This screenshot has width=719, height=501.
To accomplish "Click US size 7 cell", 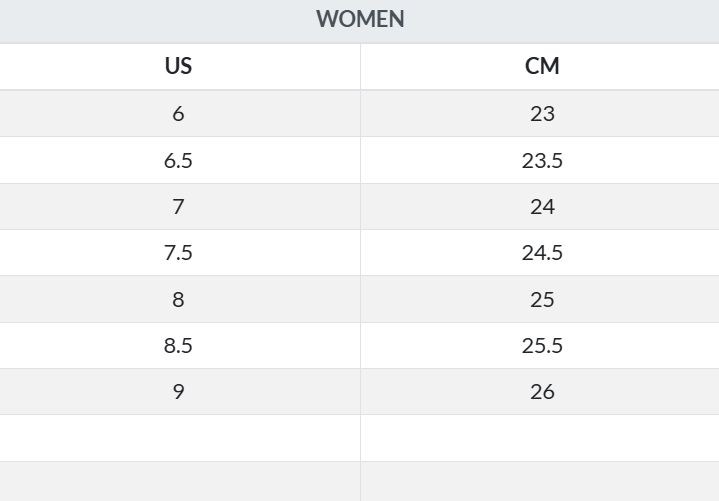I will click(x=180, y=207).
